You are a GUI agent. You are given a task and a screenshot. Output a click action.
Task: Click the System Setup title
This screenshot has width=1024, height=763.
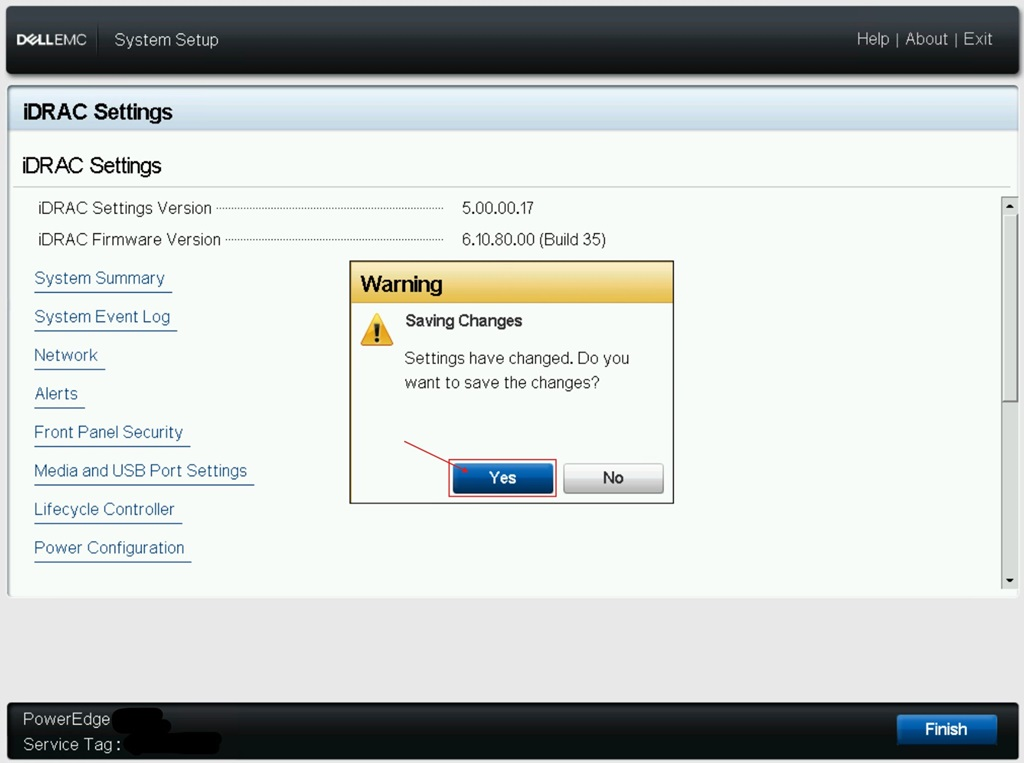pos(167,40)
